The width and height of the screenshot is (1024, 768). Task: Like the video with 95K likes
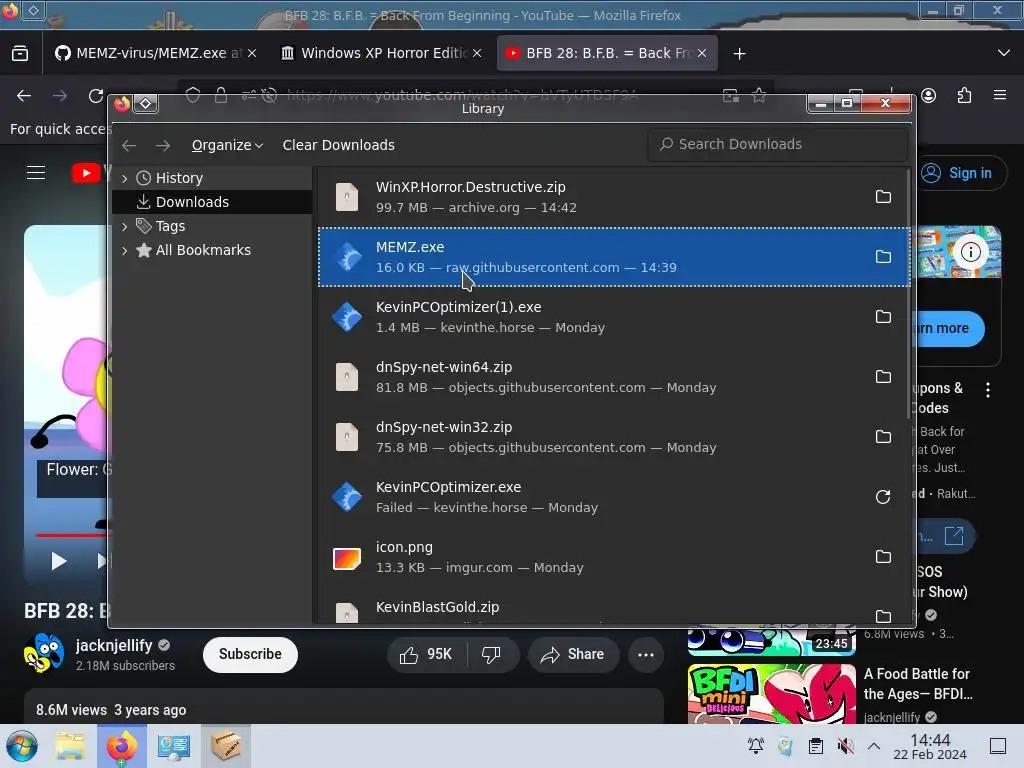(x=426, y=654)
